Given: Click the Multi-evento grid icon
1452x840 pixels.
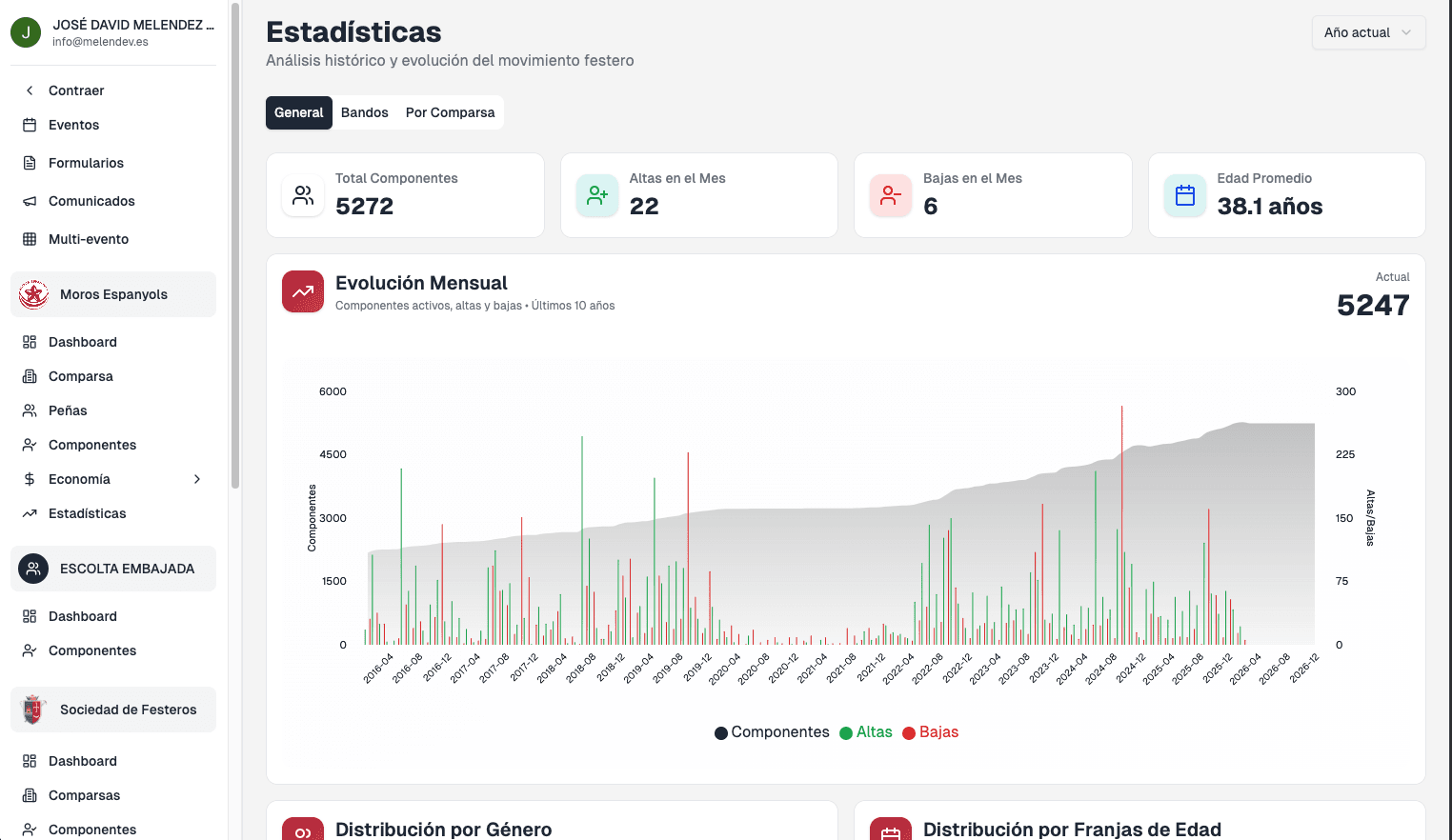Looking at the screenshot, I should (x=30, y=239).
